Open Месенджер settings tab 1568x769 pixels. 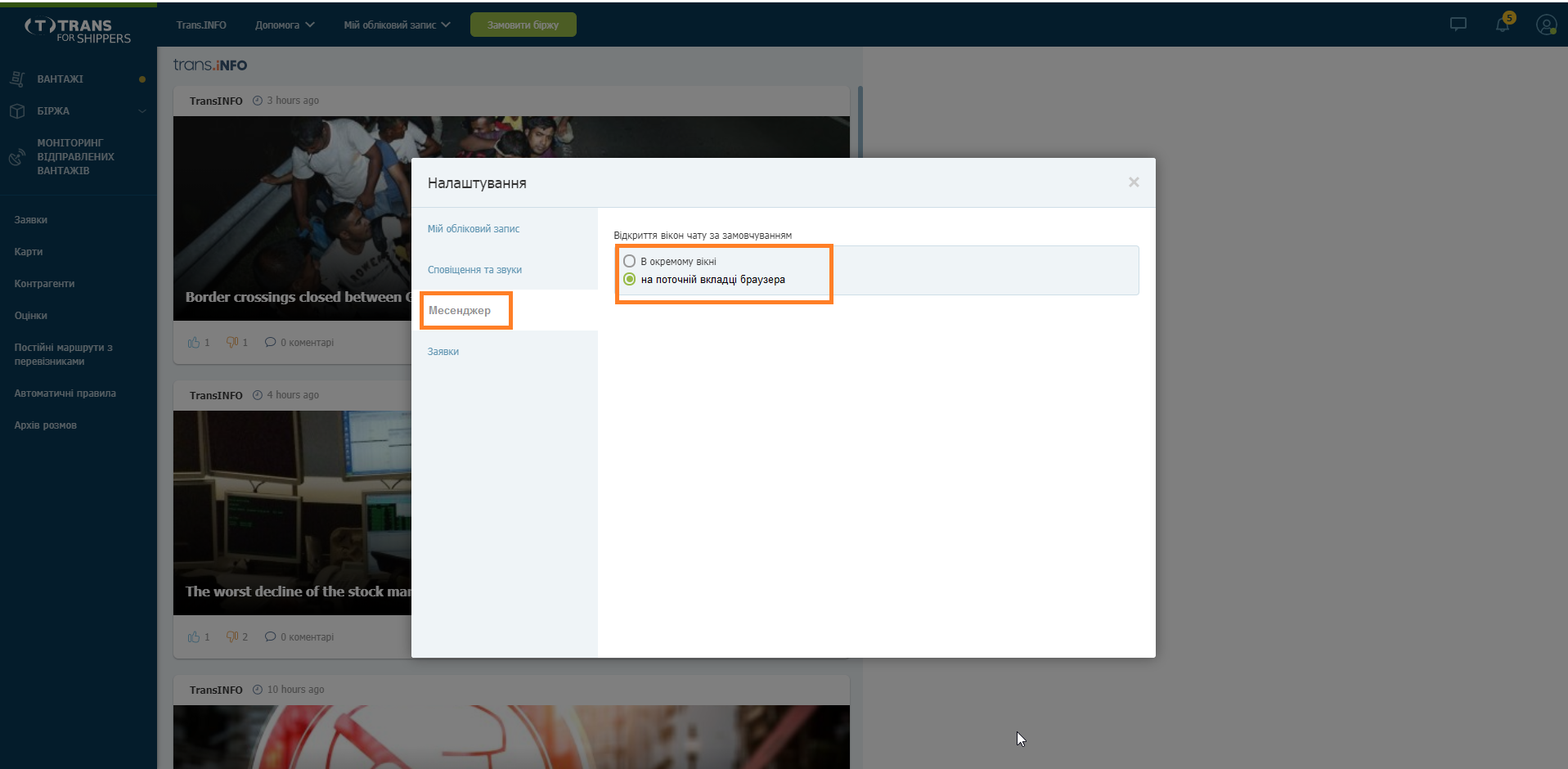(x=460, y=311)
